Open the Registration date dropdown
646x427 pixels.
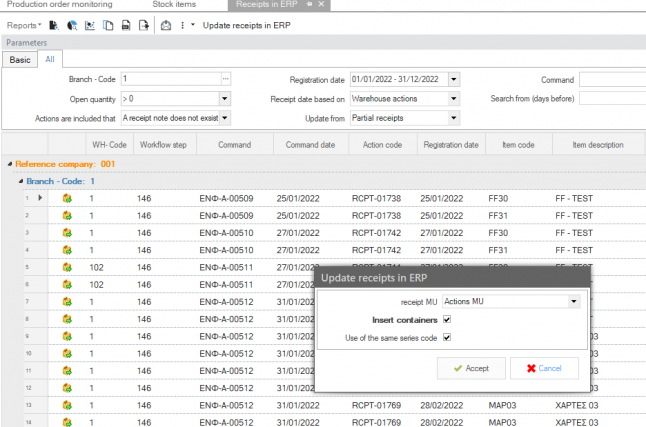(x=454, y=80)
